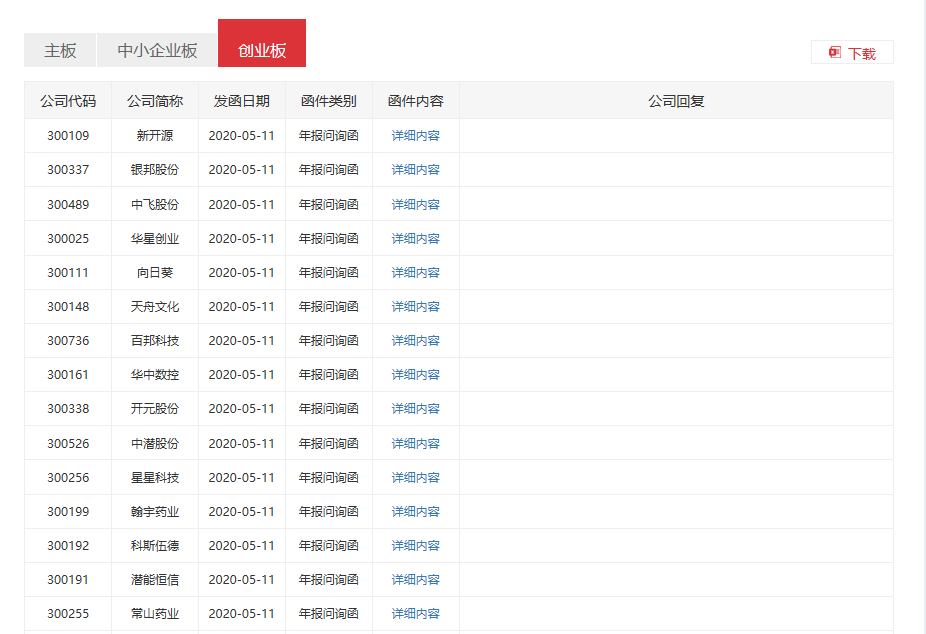This screenshot has width=926, height=634.
Task: Click 年报问询函 in the 新开源 row
Action: [x=328, y=136]
